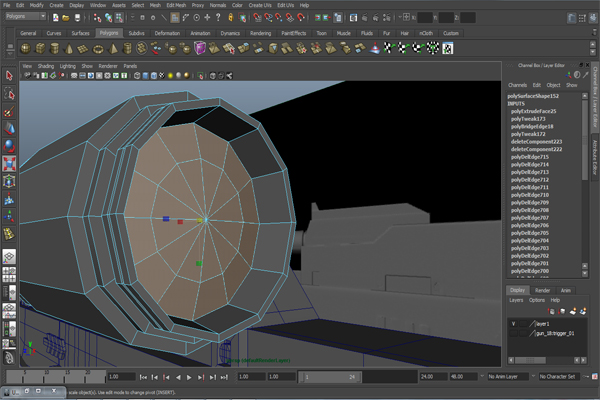Toggle textured display checker icon
Screen dimensions: 600x400
click(x=162, y=76)
